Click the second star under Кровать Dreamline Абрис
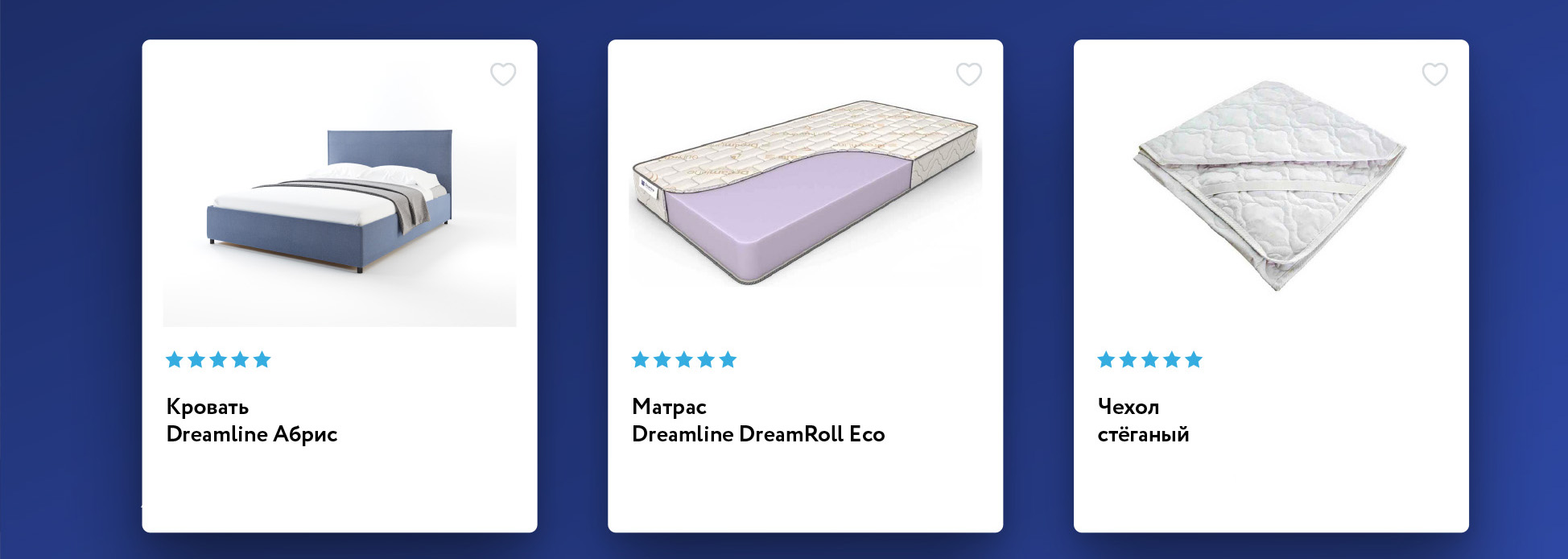 pos(196,360)
